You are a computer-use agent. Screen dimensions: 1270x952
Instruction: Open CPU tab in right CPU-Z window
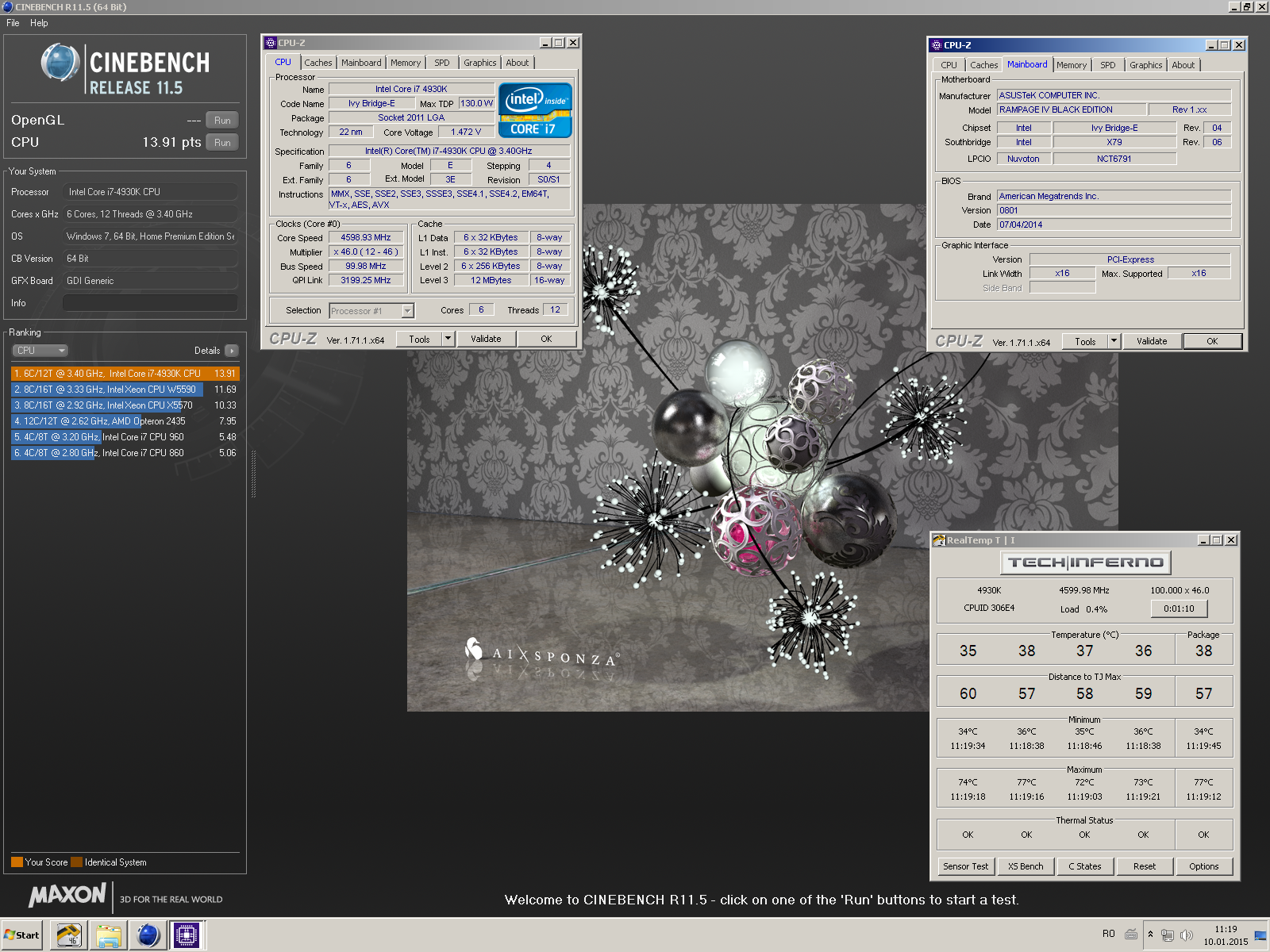[949, 65]
